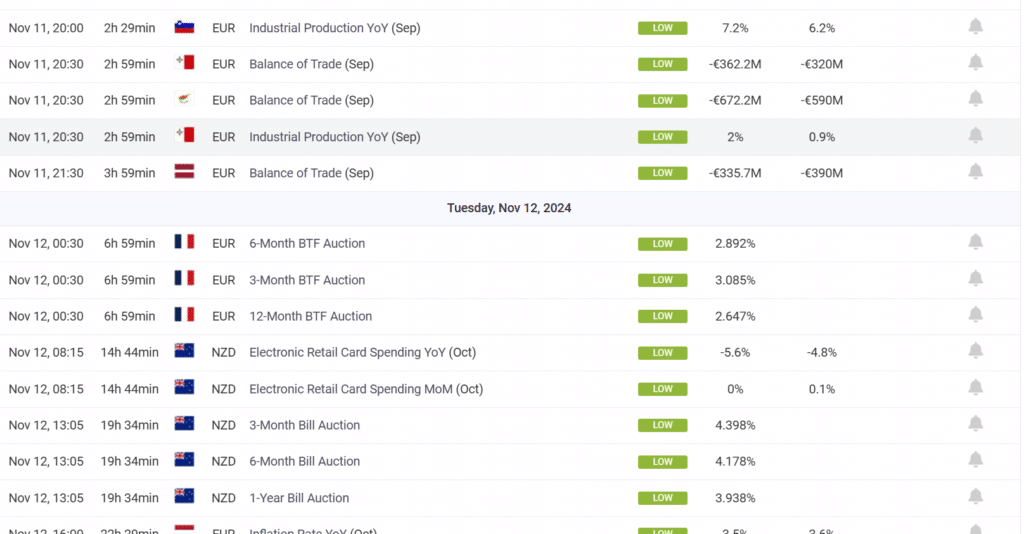1024x534 pixels.
Task: Click New Zealand flag on the 3-Month Bill Auction row
Action: (184, 424)
